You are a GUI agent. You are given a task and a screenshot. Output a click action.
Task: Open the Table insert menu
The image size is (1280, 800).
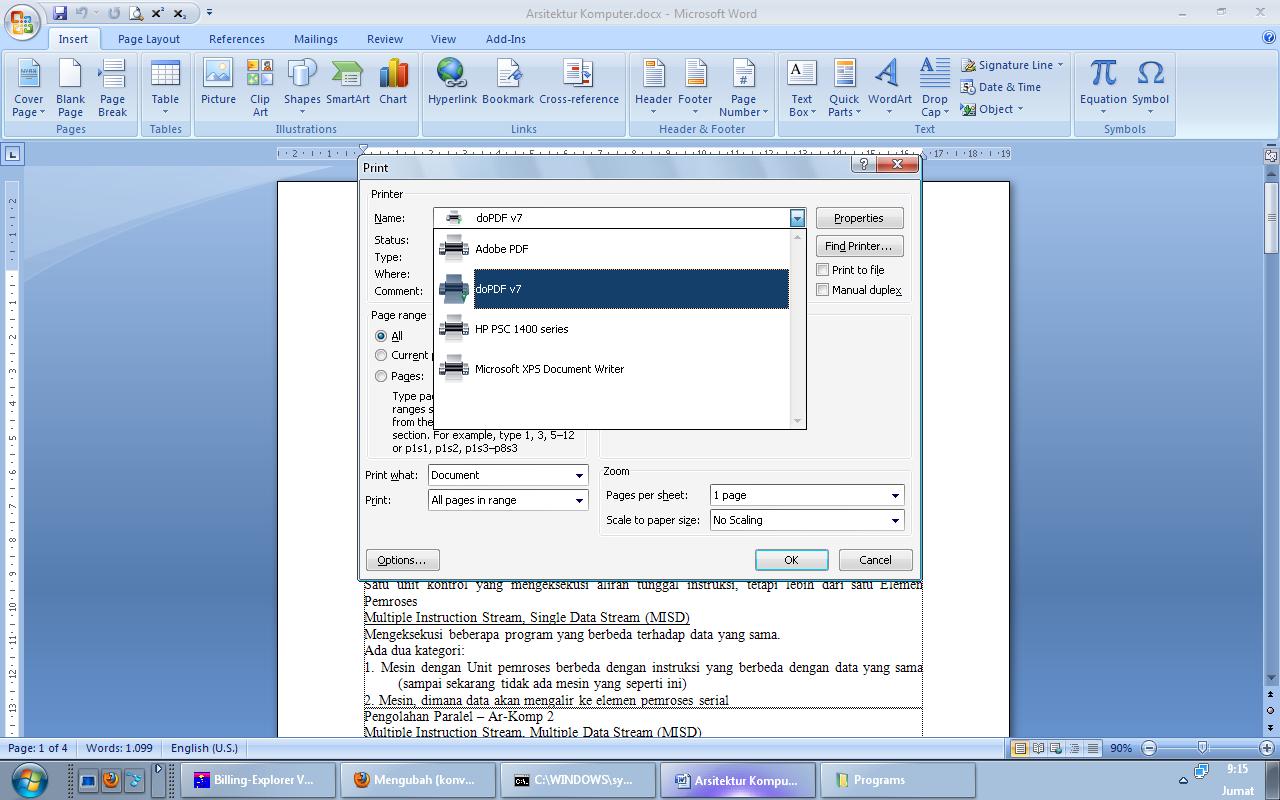[165, 88]
